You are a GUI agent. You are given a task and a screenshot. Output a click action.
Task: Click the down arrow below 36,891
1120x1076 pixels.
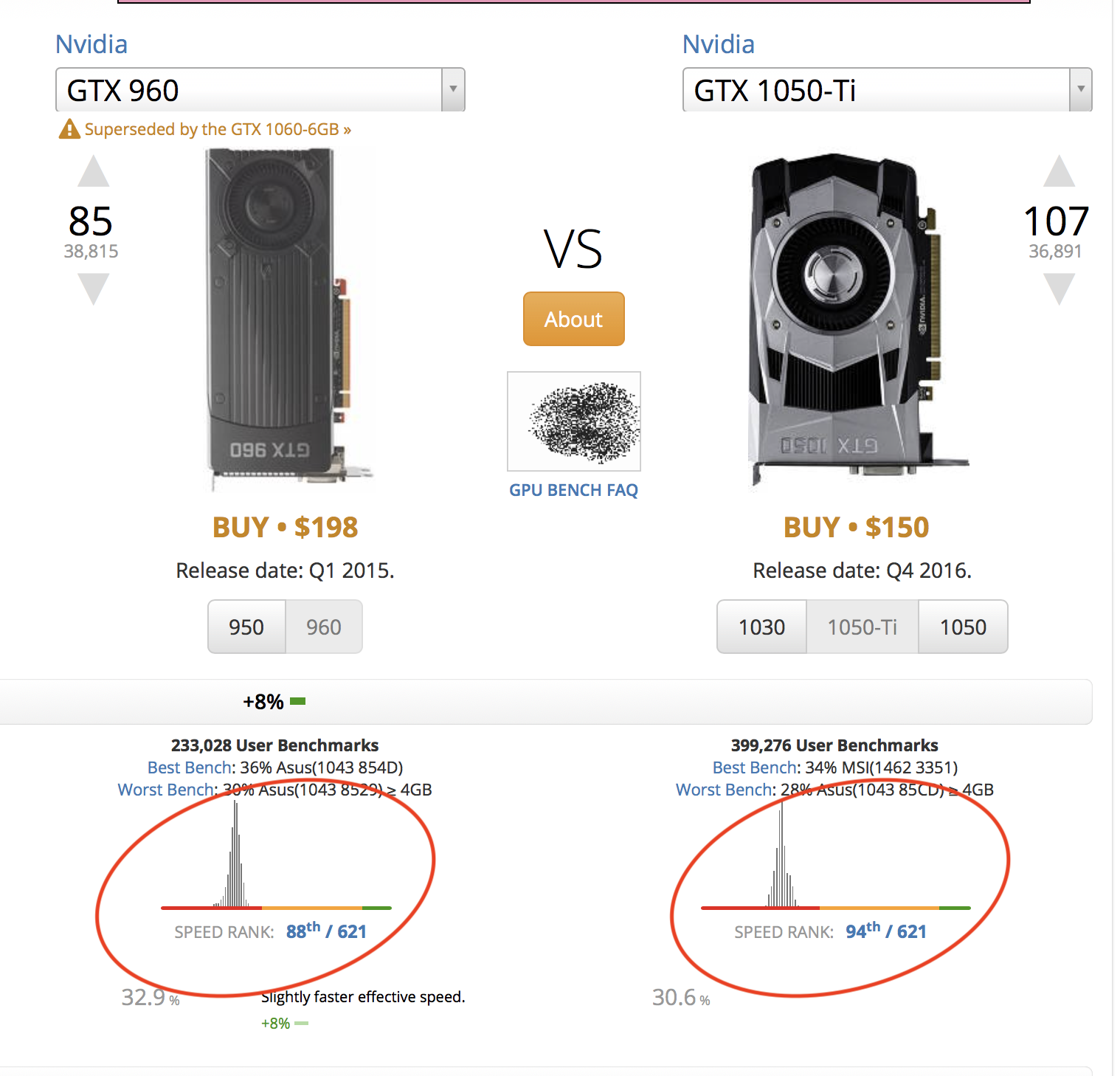tap(1059, 288)
